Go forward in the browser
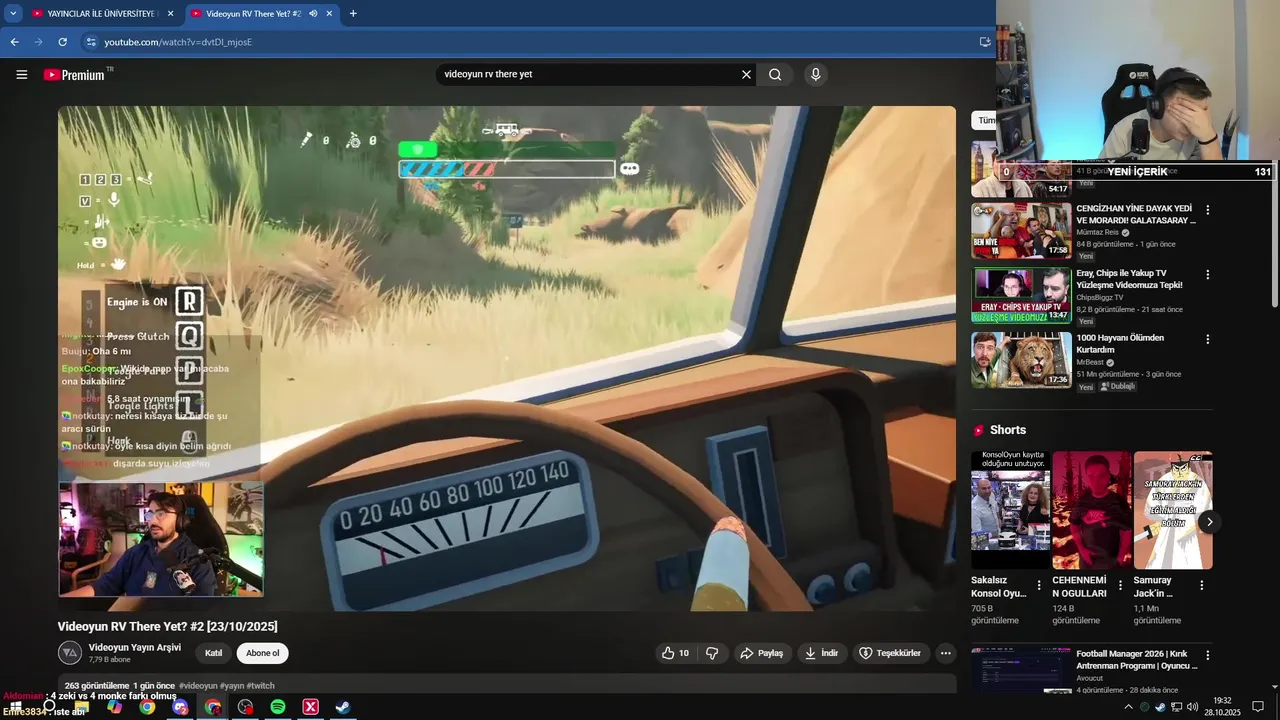The width and height of the screenshot is (1280, 720). [38, 42]
